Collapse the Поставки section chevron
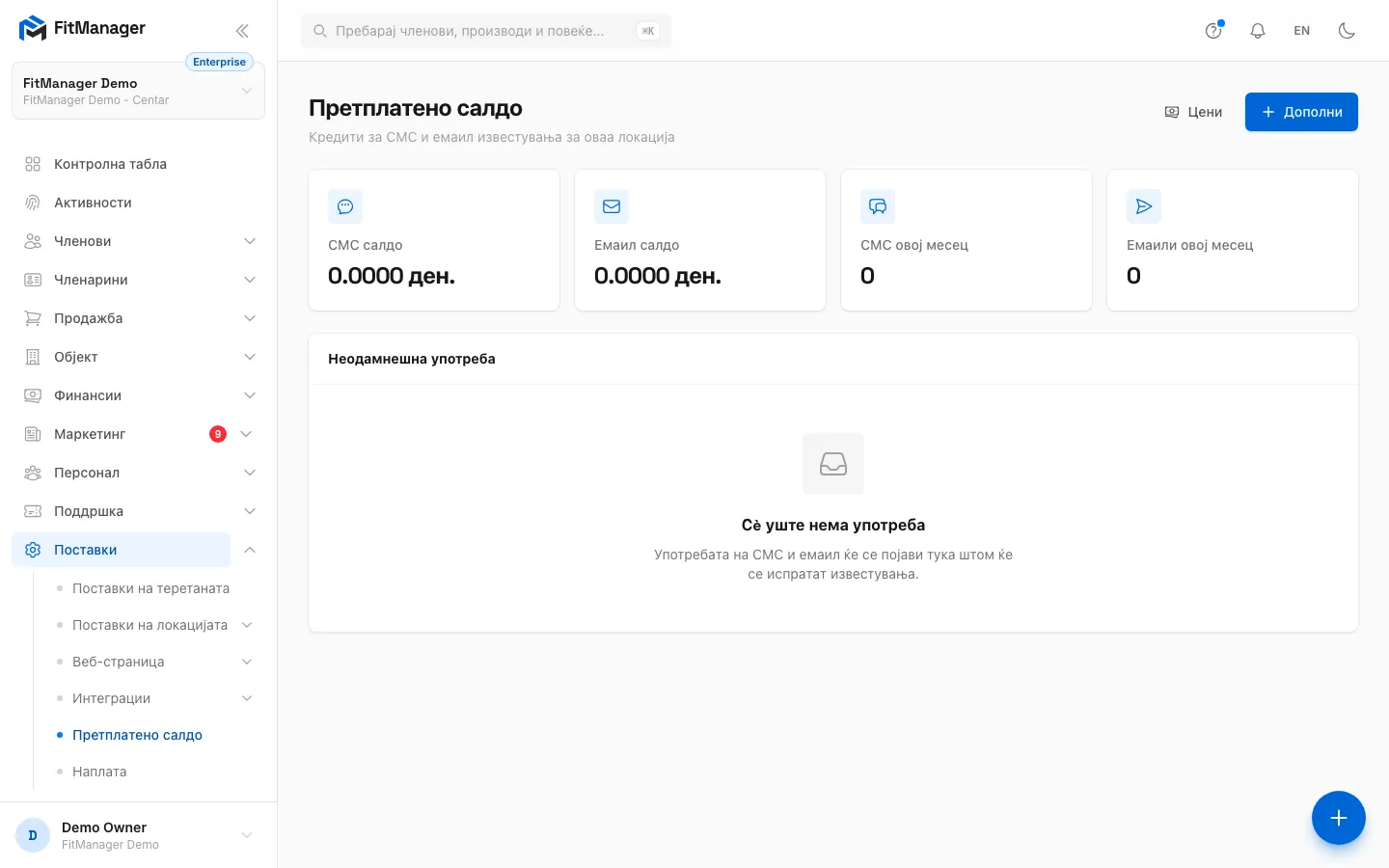The height and width of the screenshot is (868, 1389). coord(250,550)
